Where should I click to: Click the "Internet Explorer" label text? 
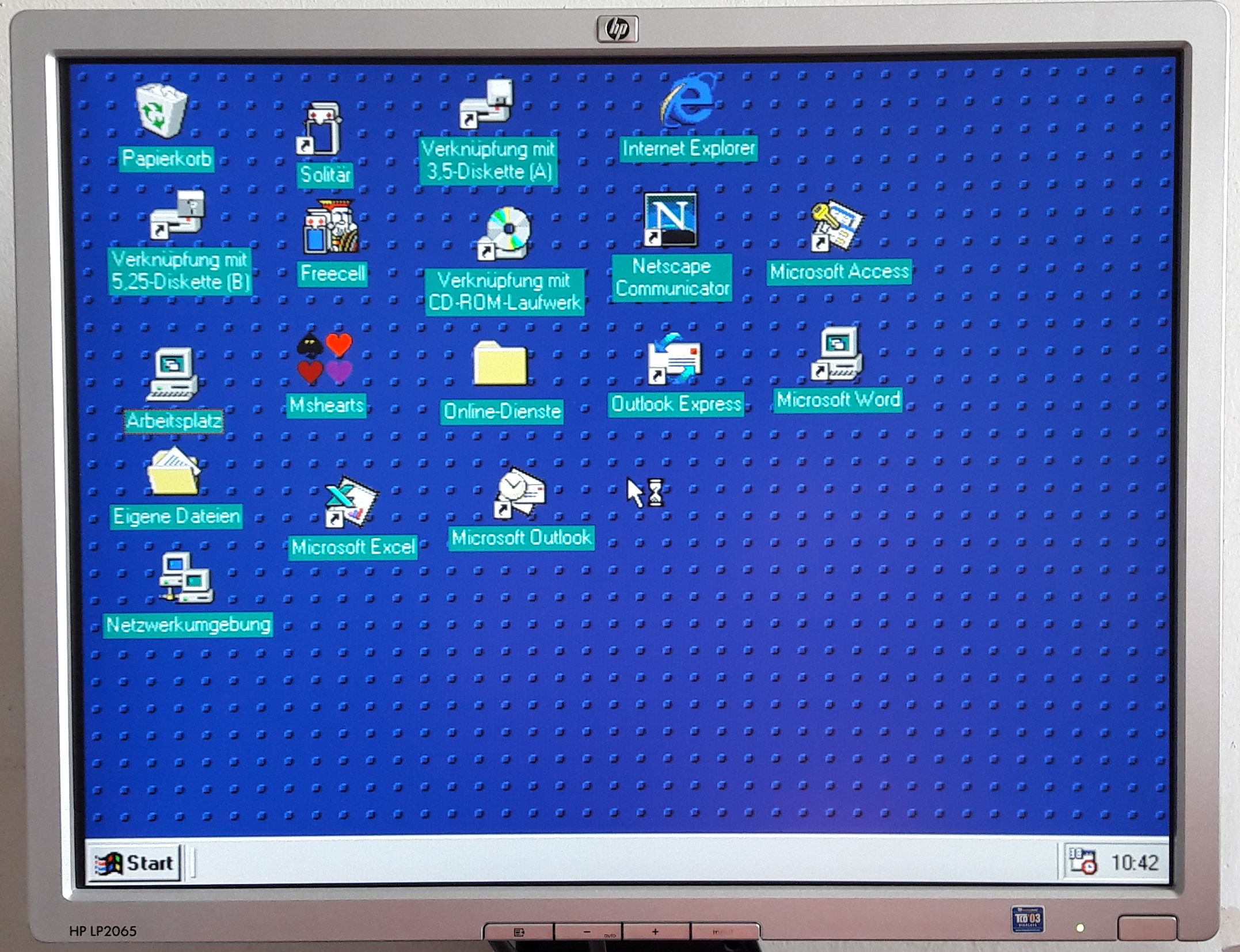pyautogui.click(x=689, y=148)
